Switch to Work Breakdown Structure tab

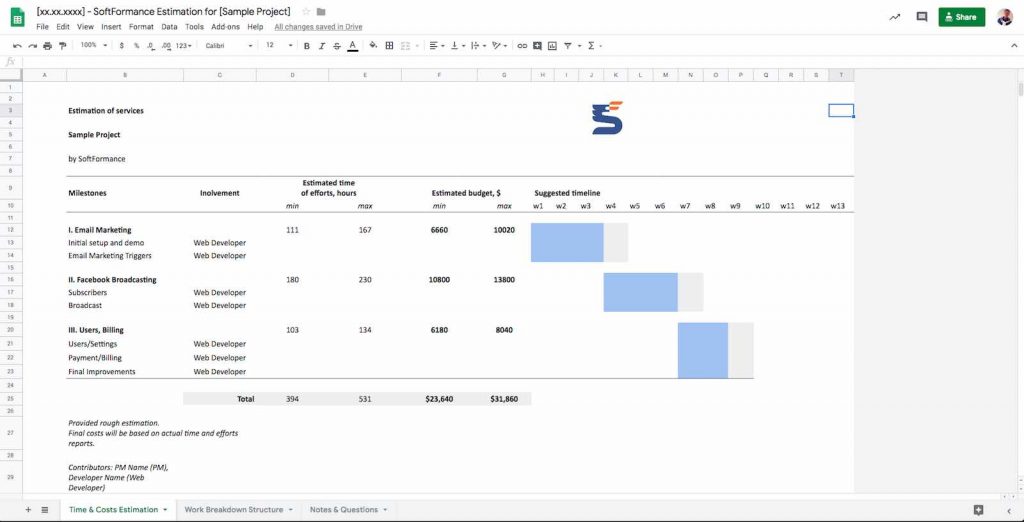234,510
